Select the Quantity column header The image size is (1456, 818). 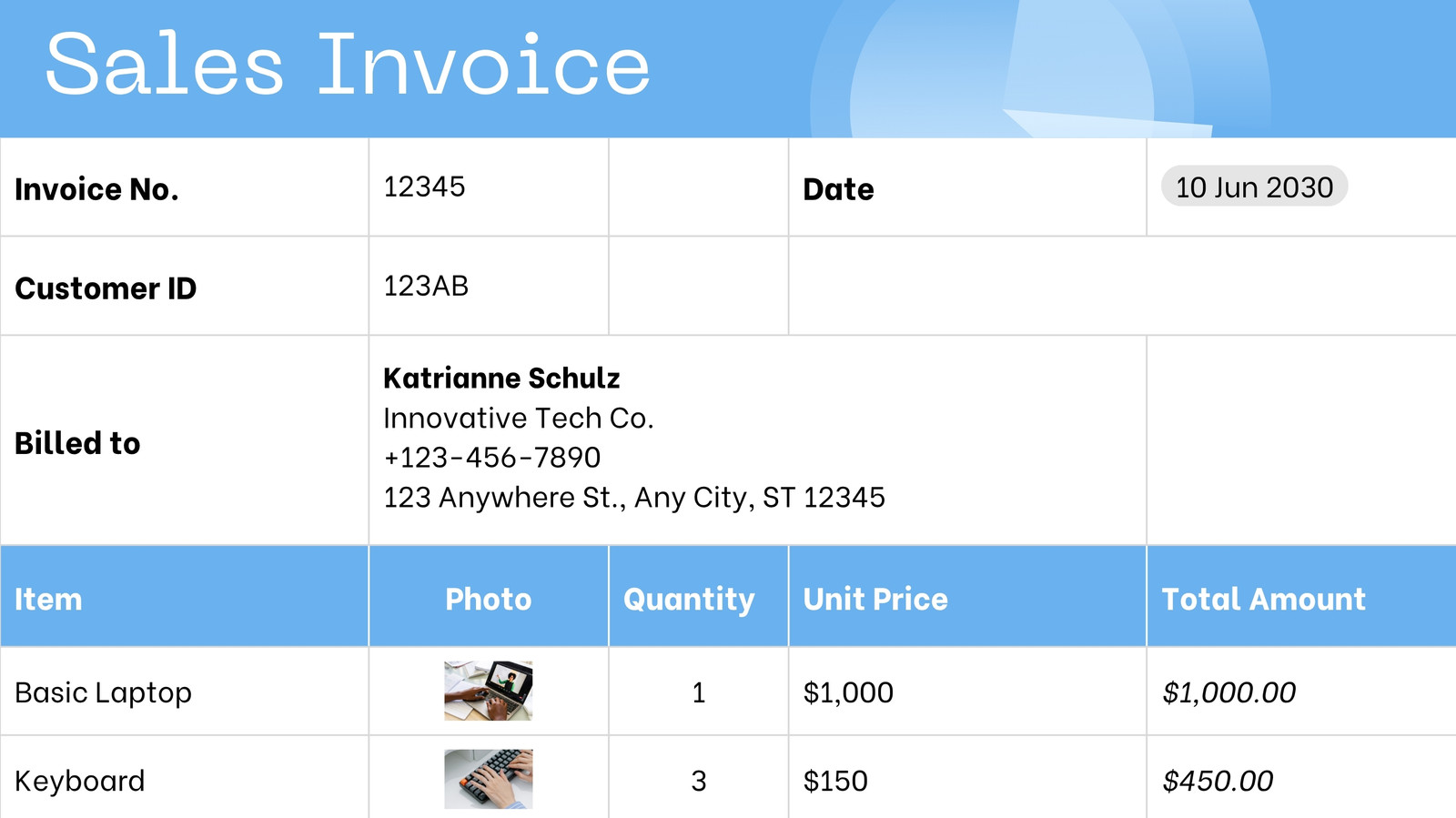click(x=698, y=597)
